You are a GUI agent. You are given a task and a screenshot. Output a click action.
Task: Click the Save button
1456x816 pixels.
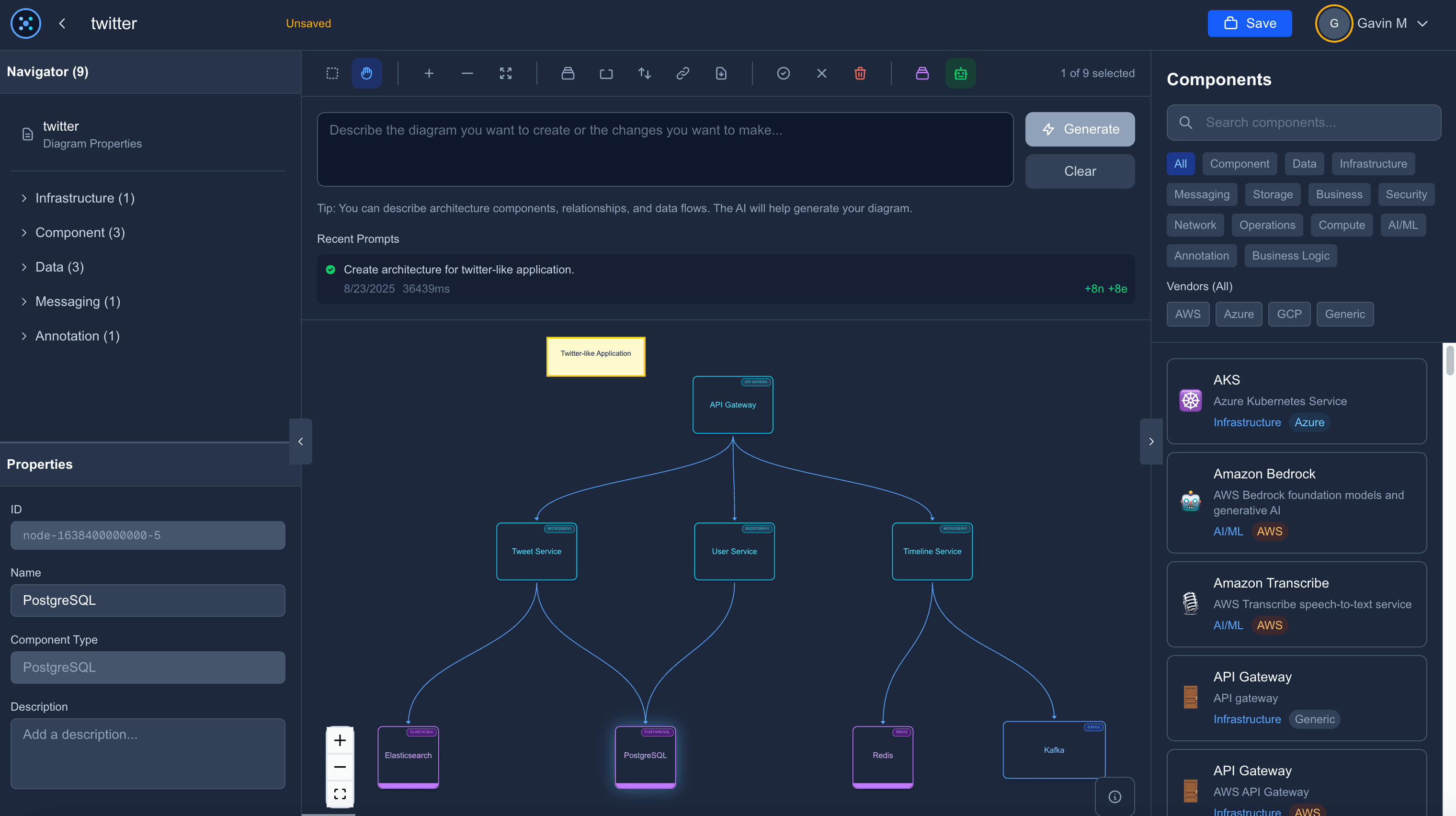[x=1250, y=23]
